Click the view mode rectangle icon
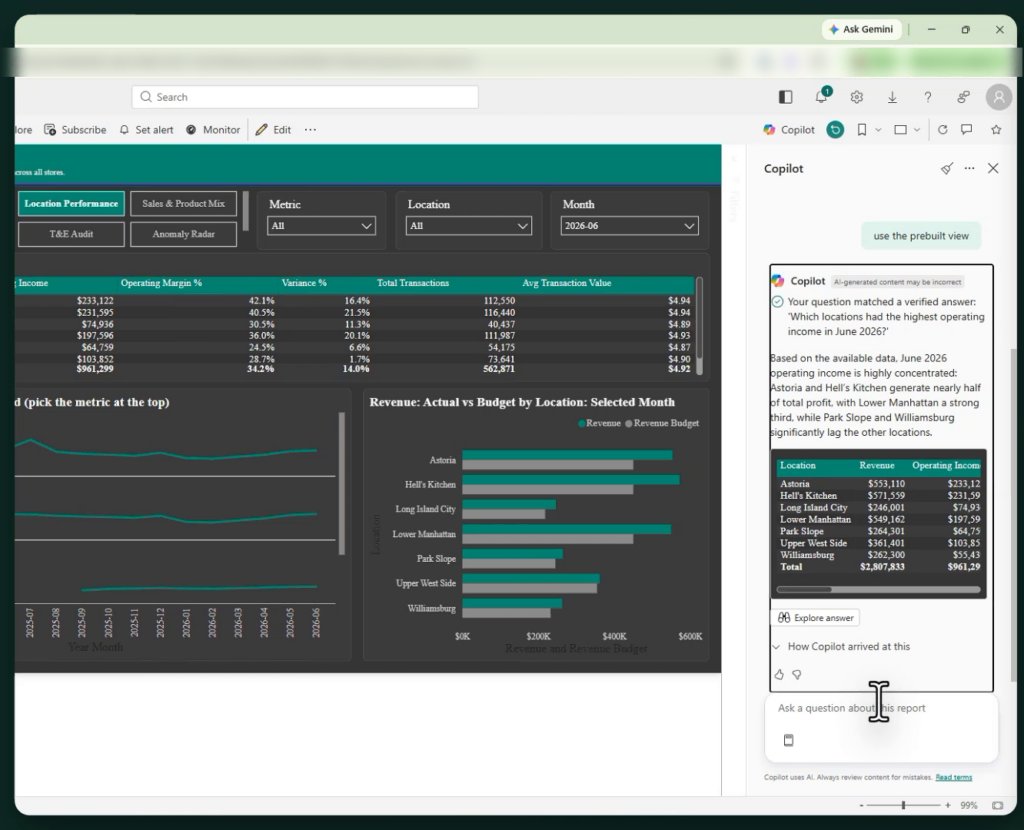The width and height of the screenshot is (1024, 830). click(901, 130)
